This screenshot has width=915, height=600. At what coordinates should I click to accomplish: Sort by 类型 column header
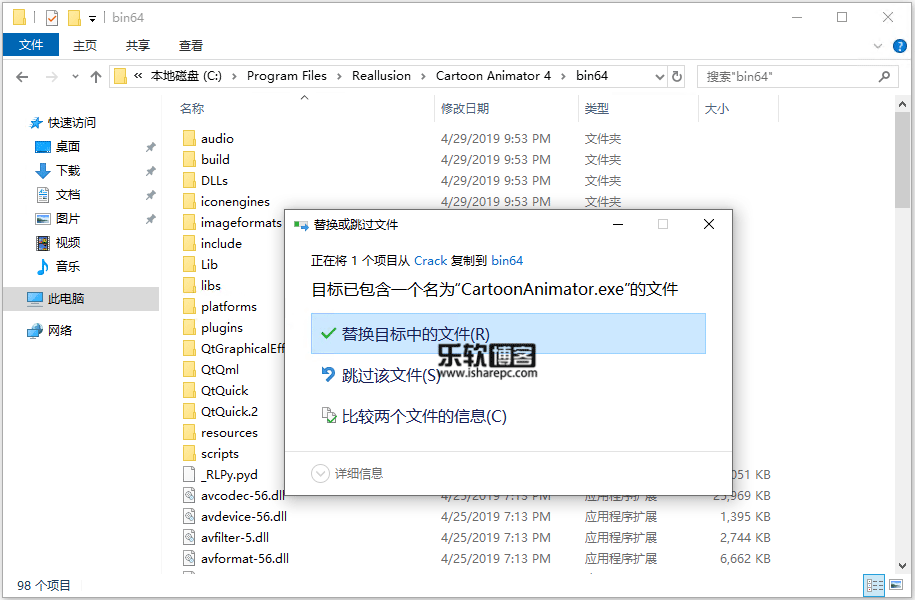pyautogui.click(x=596, y=109)
